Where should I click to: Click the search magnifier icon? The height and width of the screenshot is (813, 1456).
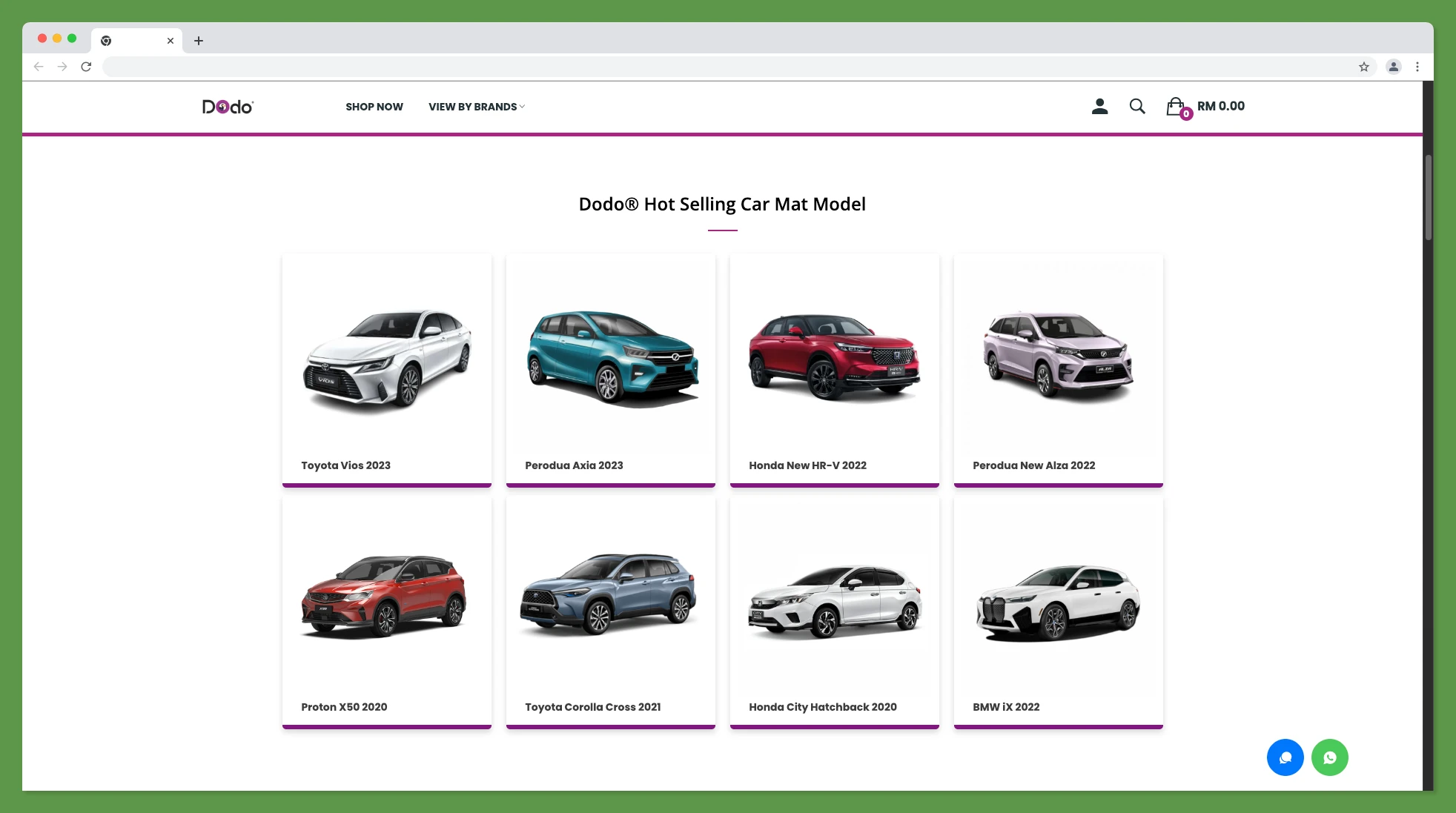(1136, 106)
